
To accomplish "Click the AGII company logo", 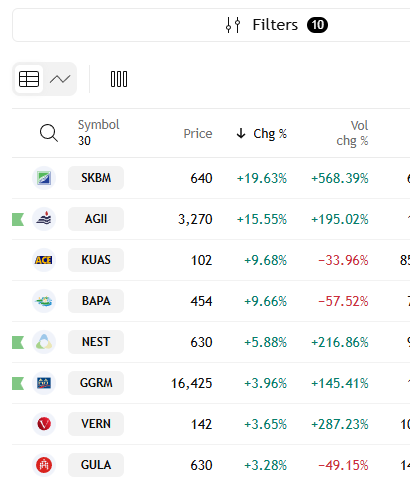I will pyautogui.click(x=44, y=219).
